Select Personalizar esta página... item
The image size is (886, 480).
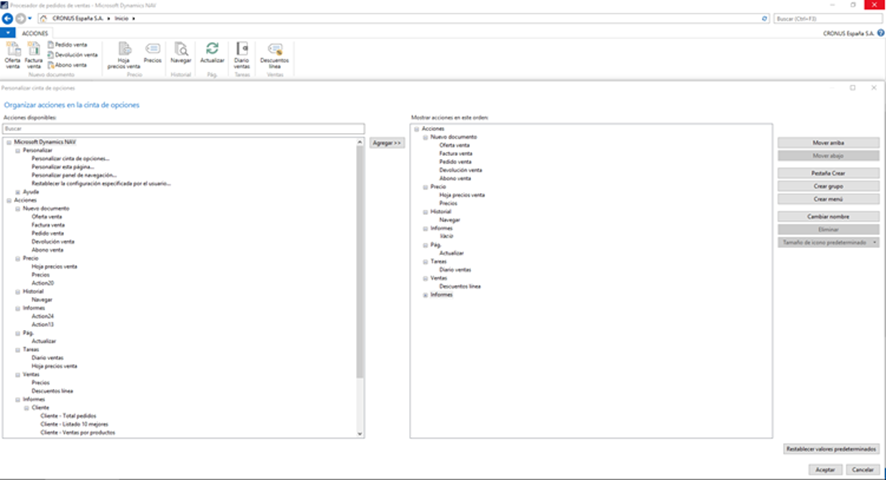click(x=63, y=167)
